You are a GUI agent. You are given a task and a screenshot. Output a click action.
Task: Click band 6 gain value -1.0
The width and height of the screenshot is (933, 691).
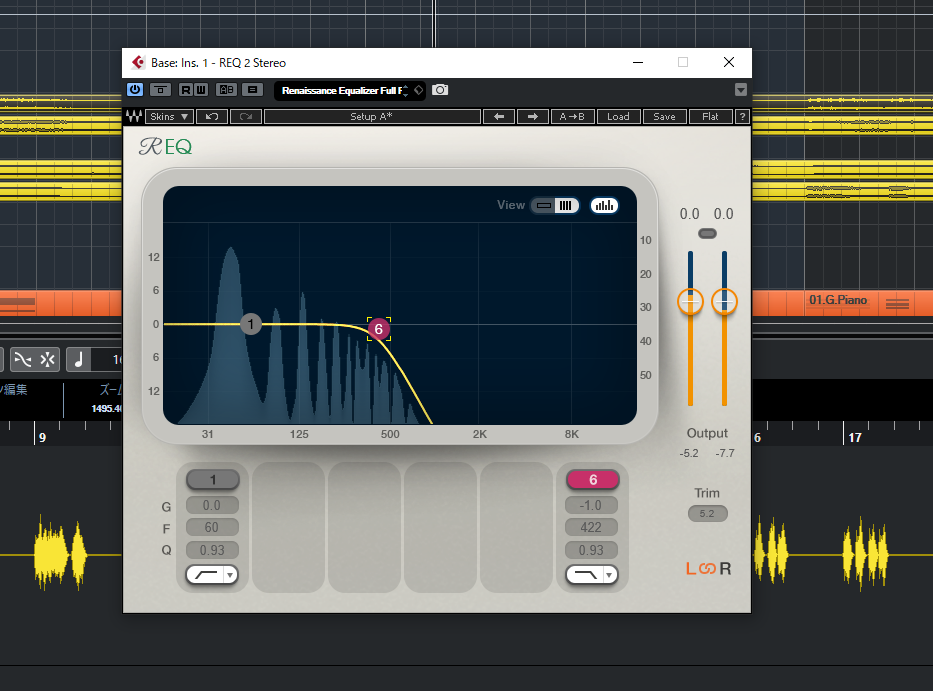click(591, 505)
